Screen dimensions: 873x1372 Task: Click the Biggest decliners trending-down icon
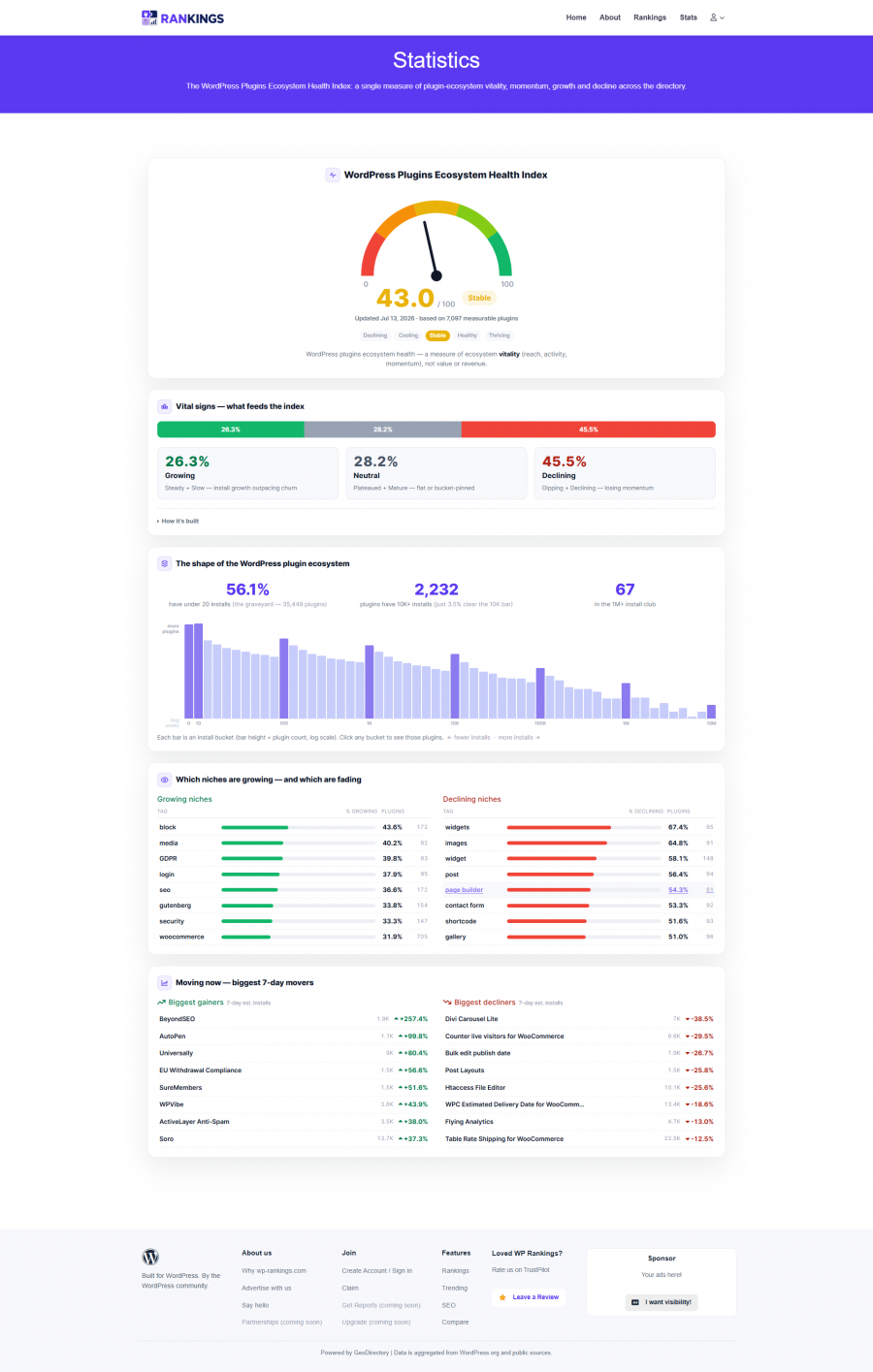(447, 1003)
